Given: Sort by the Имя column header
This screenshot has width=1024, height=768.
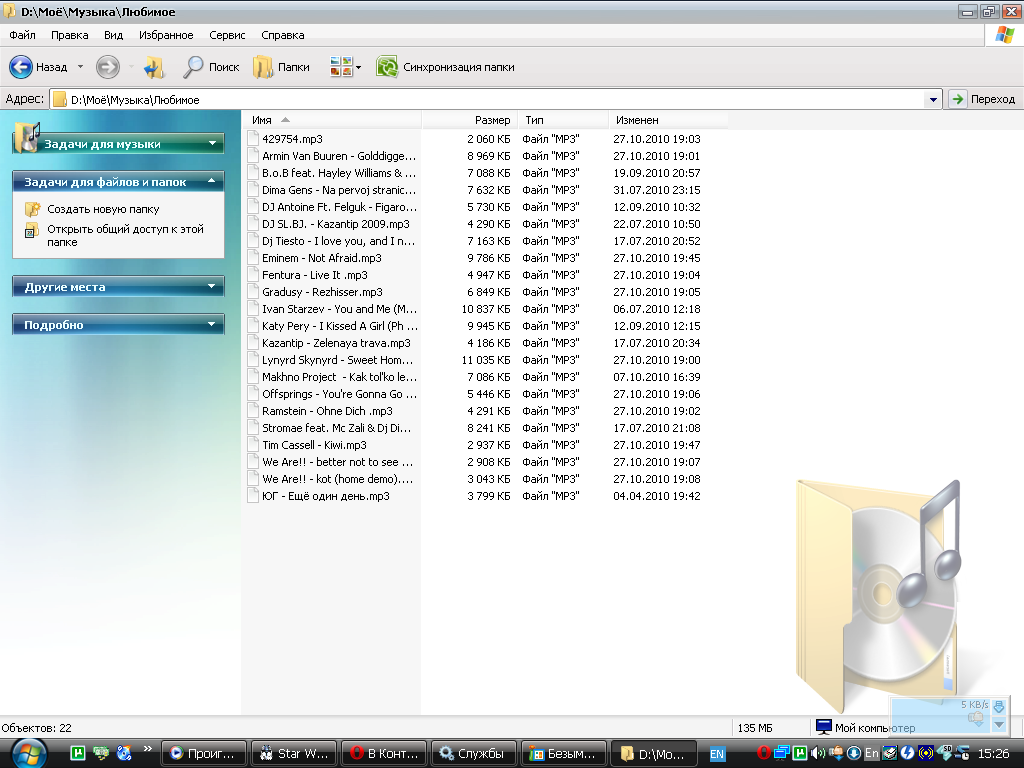Looking at the screenshot, I should [332, 120].
